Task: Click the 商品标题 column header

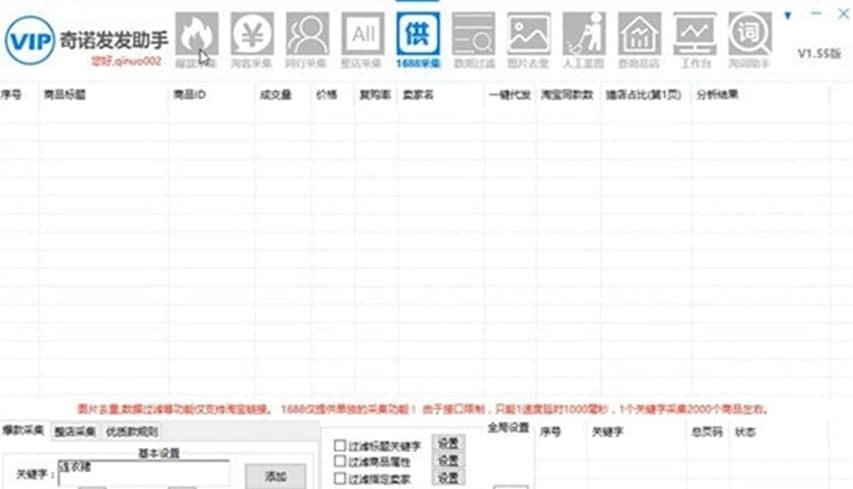Action: (65, 95)
